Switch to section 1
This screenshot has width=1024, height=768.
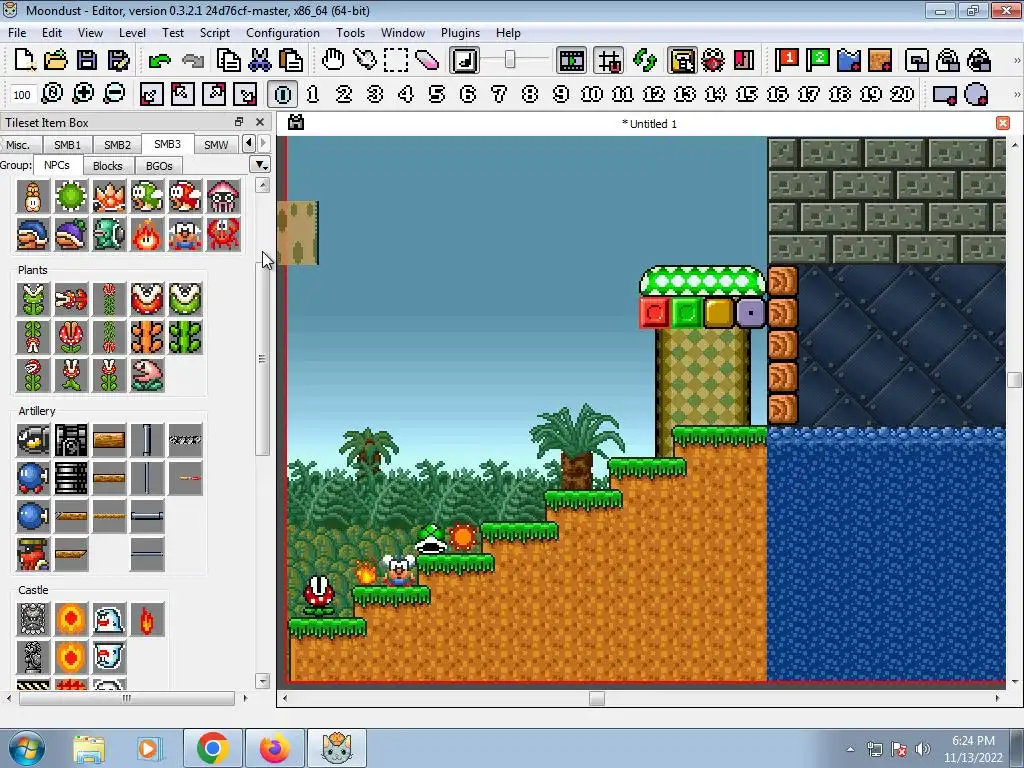point(313,95)
